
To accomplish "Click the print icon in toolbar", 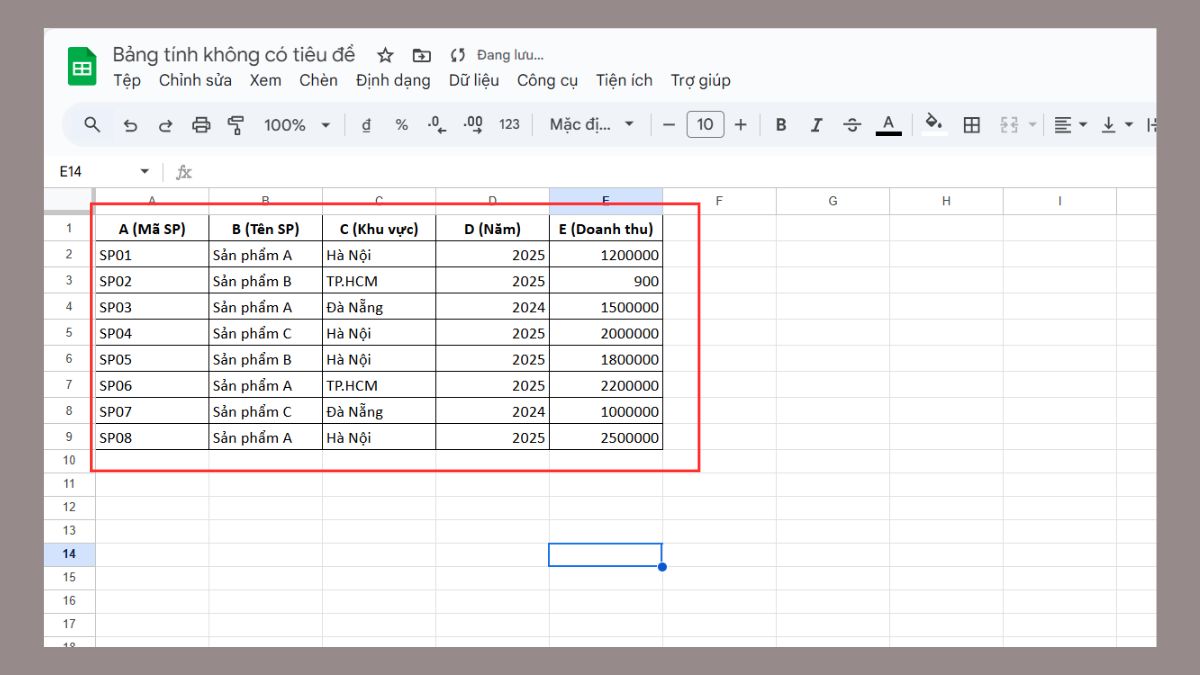I will pos(201,125).
